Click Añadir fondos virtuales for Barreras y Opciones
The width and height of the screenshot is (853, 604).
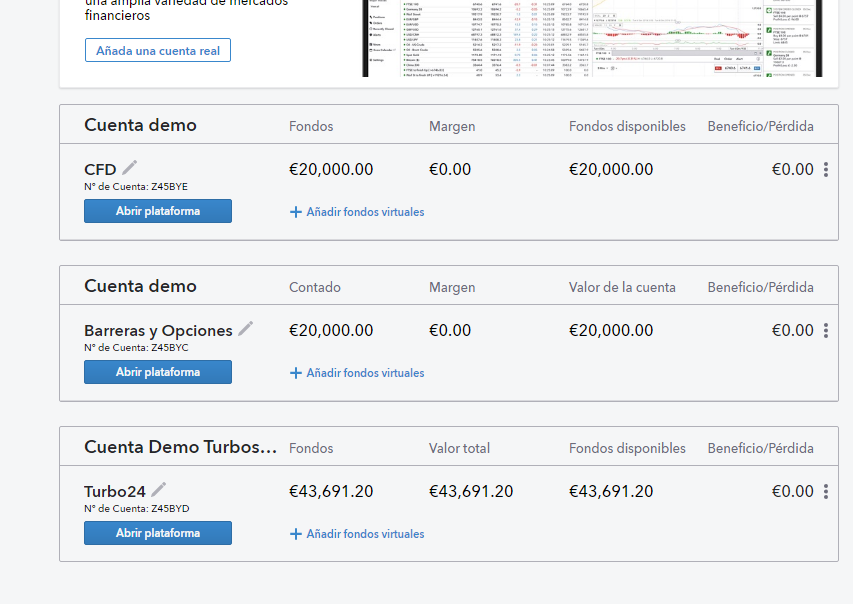365,373
